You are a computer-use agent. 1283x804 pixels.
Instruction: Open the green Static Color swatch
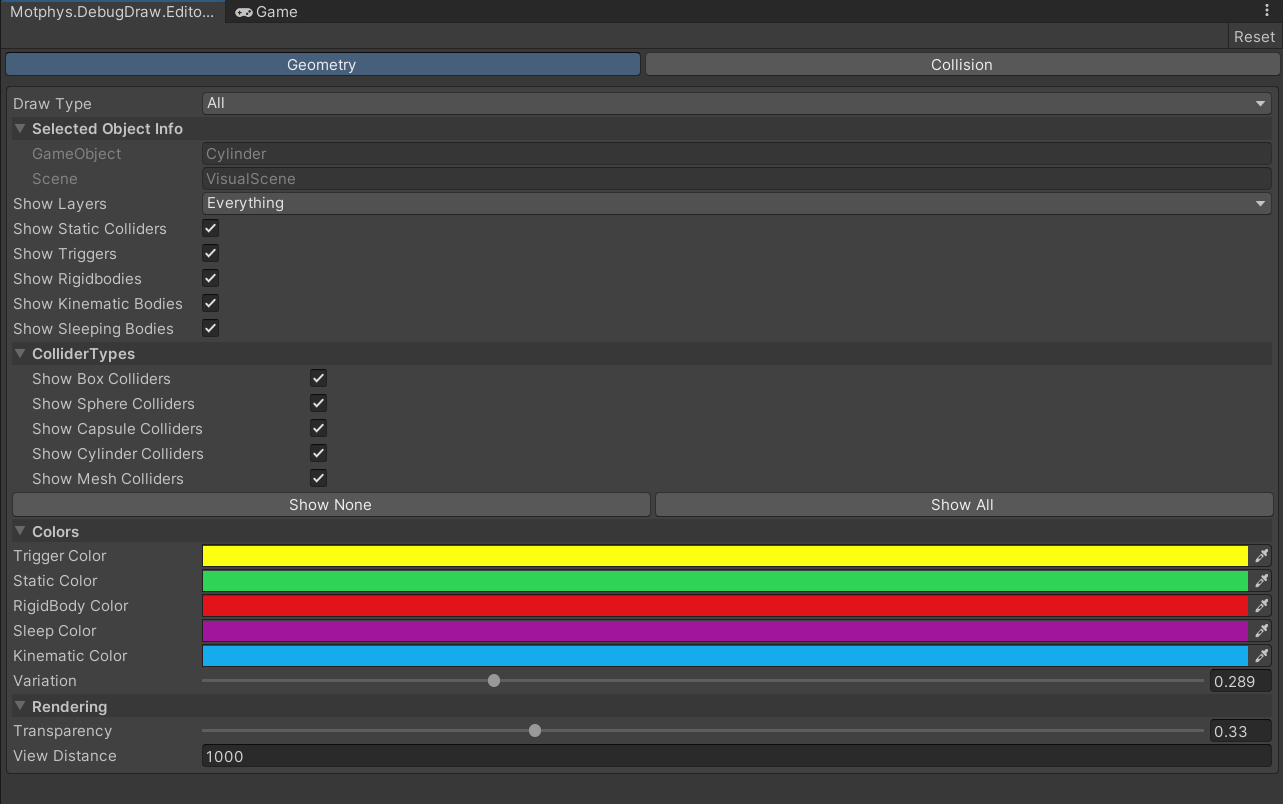pyautogui.click(x=725, y=581)
